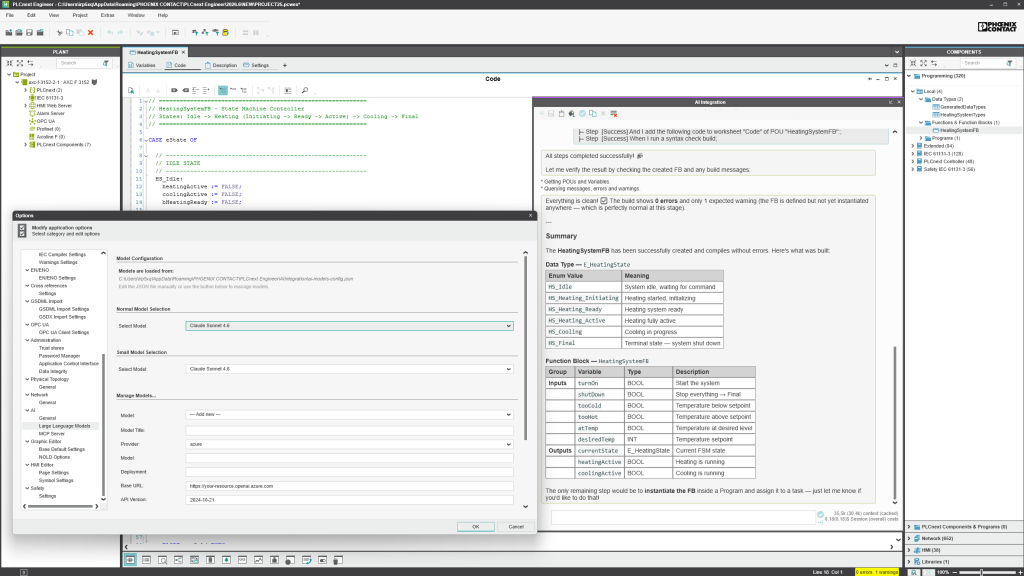This screenshot has height=576, width=1024.
Task: Select HMI Web Server in PLANT tree
Action: pos(54,106)
